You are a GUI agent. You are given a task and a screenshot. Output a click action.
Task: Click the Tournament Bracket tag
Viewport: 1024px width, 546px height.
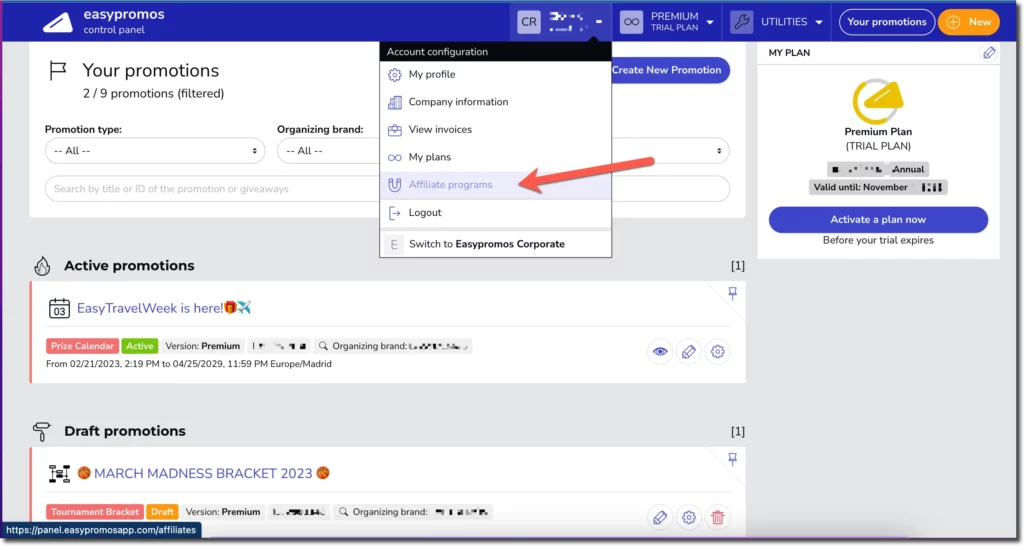point(95,512)
